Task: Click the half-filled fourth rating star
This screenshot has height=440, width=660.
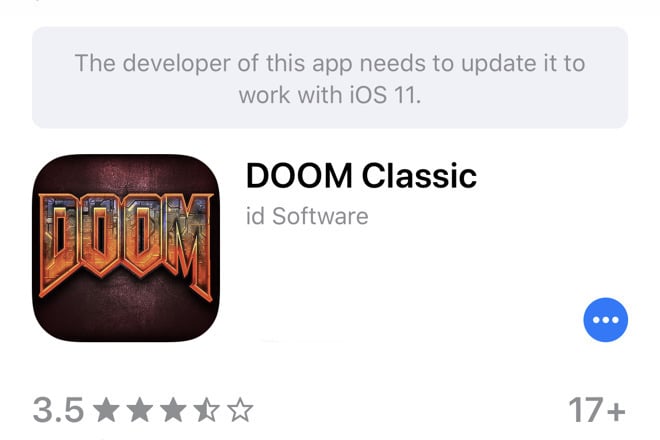Action: (x=207, y=411)
